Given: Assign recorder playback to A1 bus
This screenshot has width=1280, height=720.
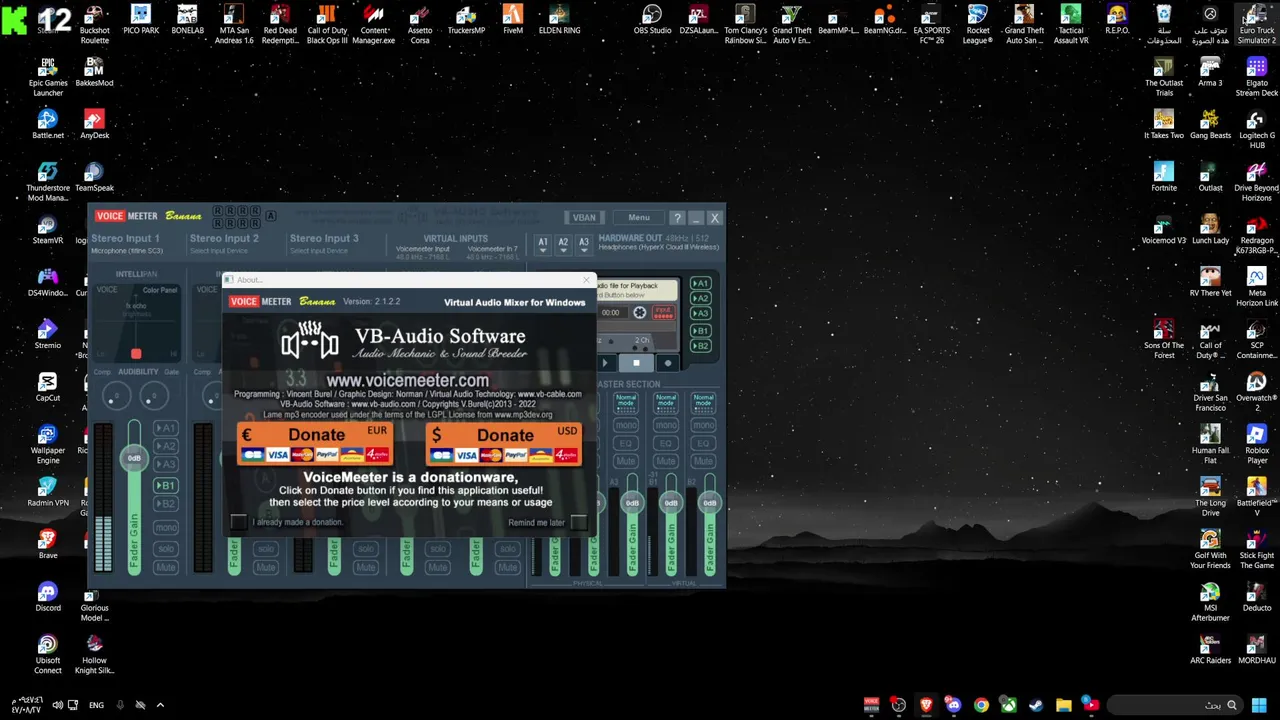Looking at the screenshot, I should pos(700,283).
